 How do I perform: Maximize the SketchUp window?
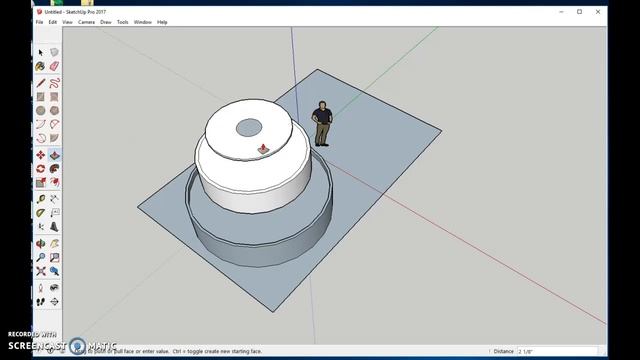579,12
